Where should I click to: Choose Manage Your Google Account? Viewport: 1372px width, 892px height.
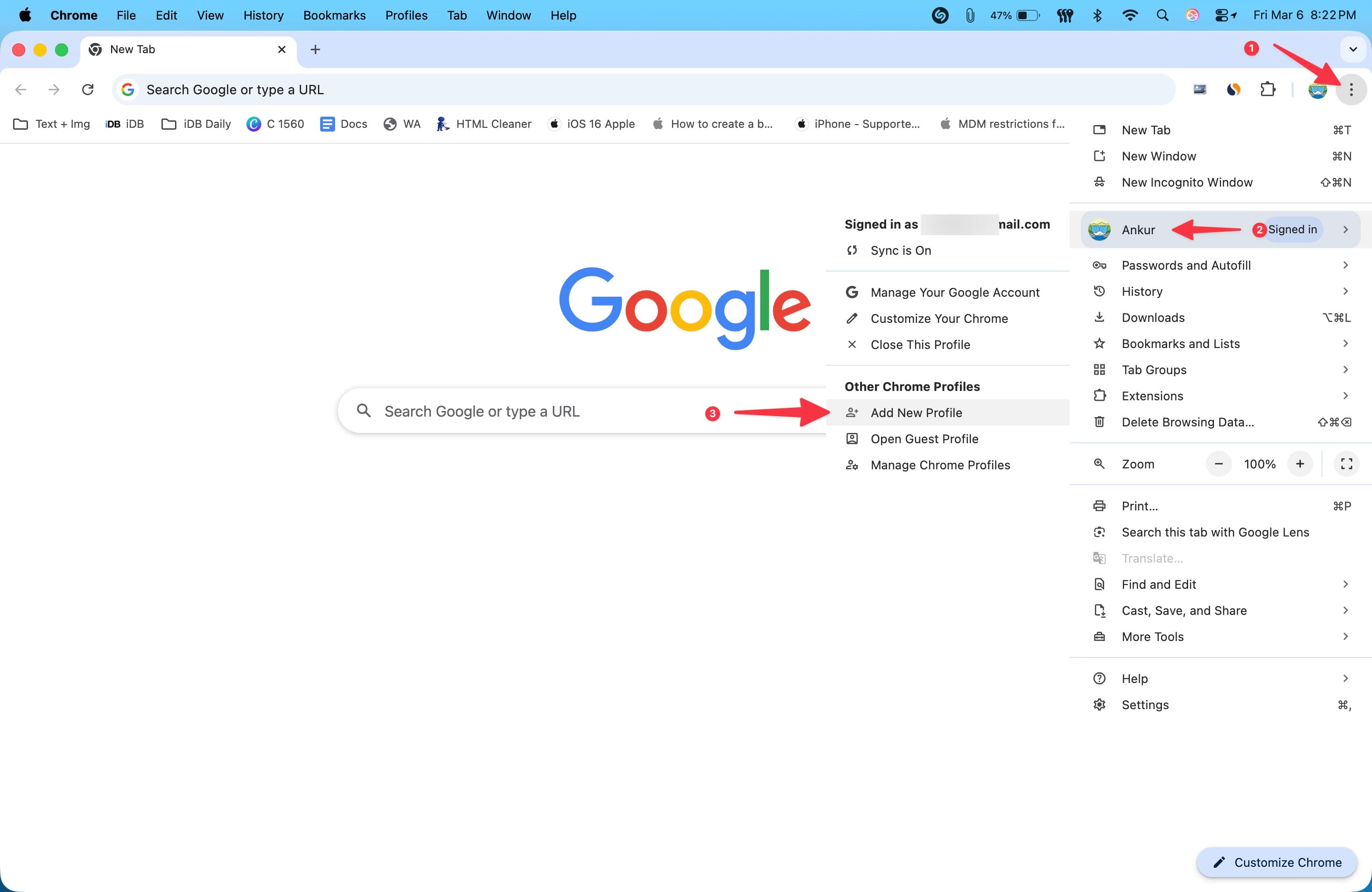click(x=955, y=292)
